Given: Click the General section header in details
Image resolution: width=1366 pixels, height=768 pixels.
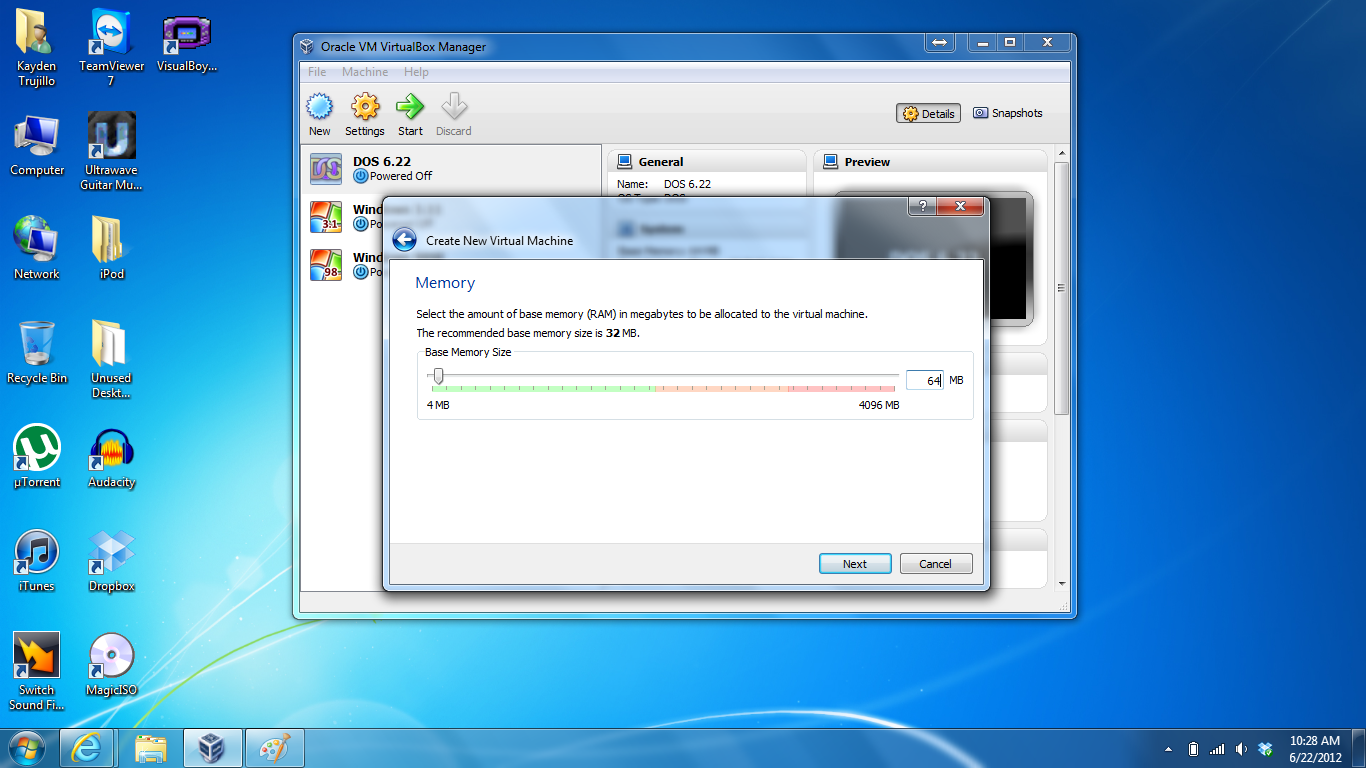Looking at the screenshot, I should click(706, 162).
